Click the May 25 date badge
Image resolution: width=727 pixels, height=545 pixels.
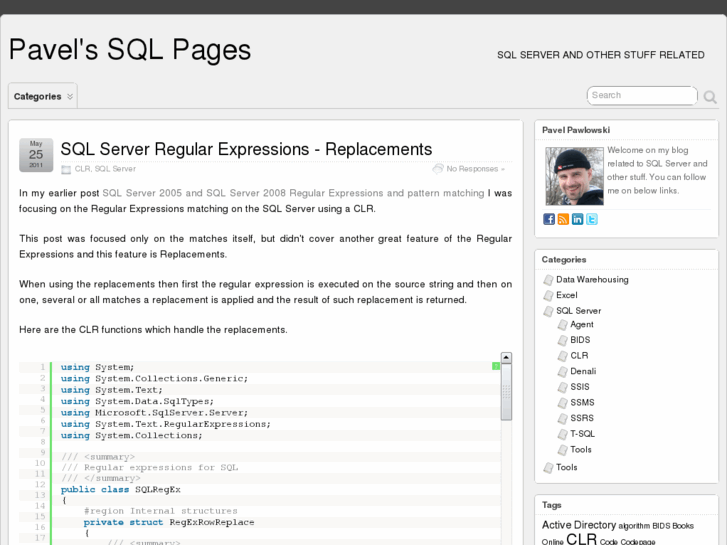[x=36, y=154]
